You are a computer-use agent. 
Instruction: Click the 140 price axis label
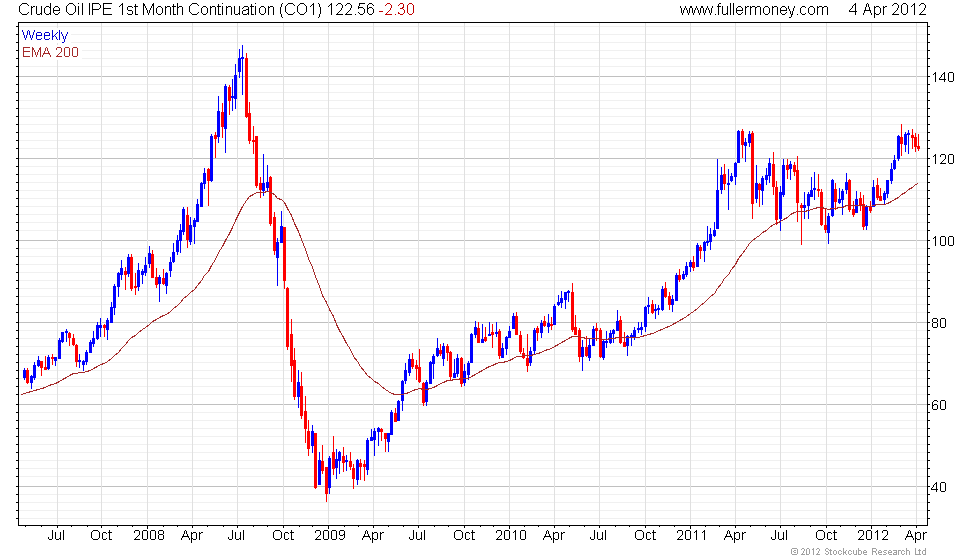943,78
